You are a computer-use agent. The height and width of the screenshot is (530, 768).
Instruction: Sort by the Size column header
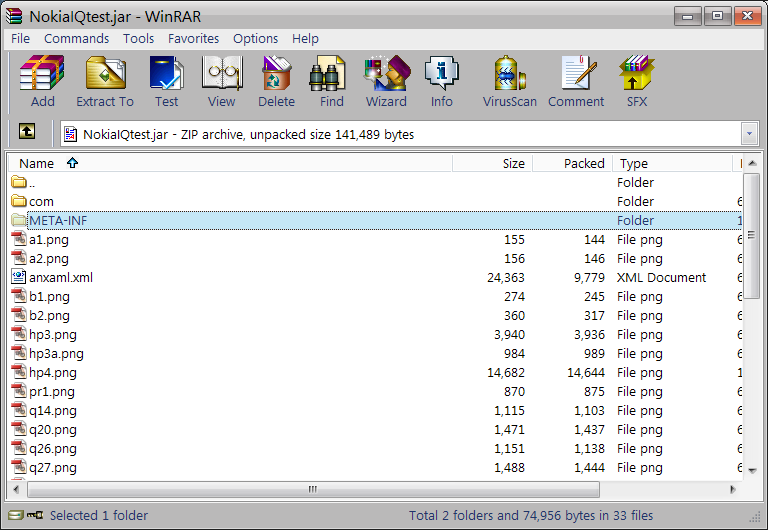492,163
